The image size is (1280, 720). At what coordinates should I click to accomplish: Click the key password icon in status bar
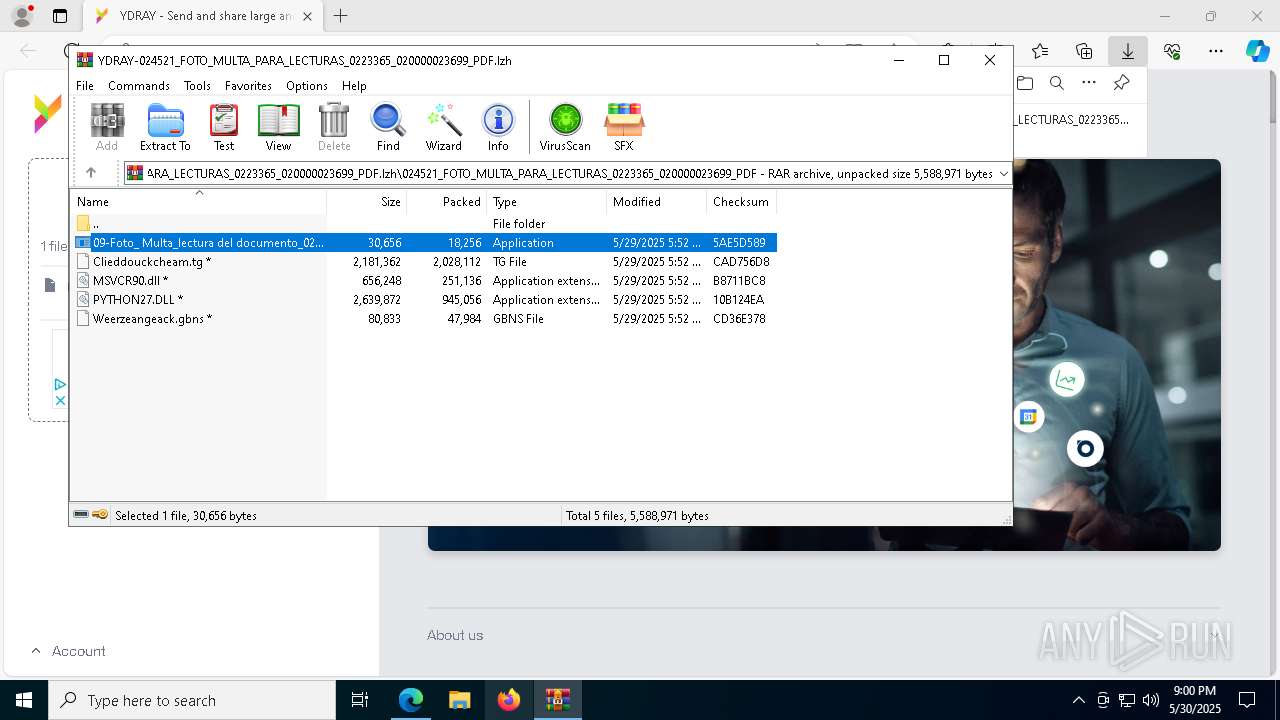pyautogui.click(x=100, y=515)
